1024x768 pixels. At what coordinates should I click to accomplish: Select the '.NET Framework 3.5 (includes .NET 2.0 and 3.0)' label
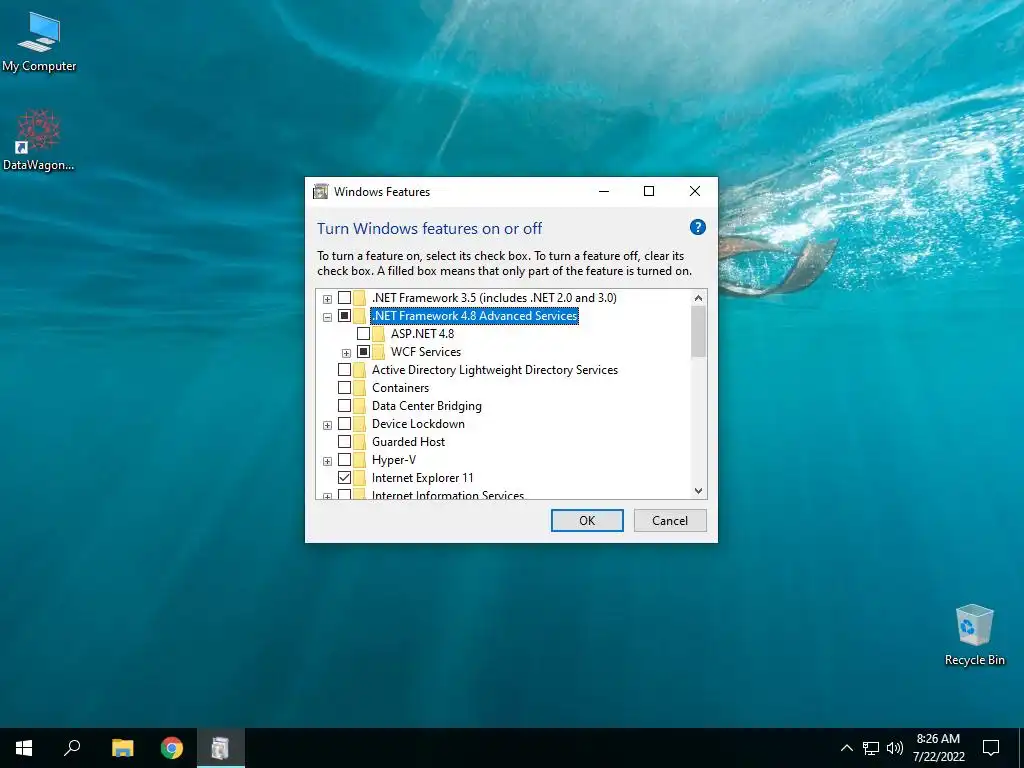494,298
